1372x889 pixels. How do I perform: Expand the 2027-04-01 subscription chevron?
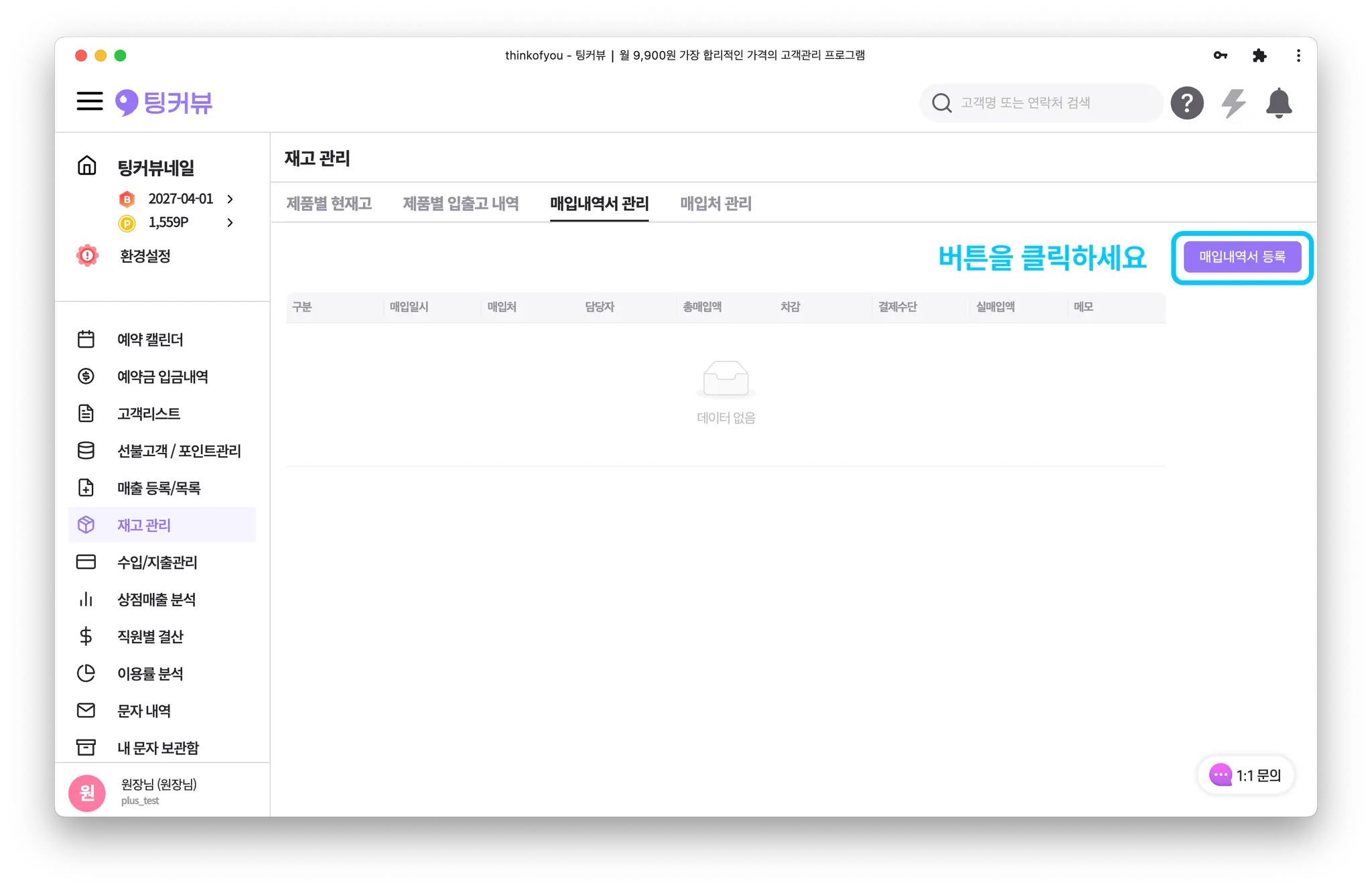(230, 199)
